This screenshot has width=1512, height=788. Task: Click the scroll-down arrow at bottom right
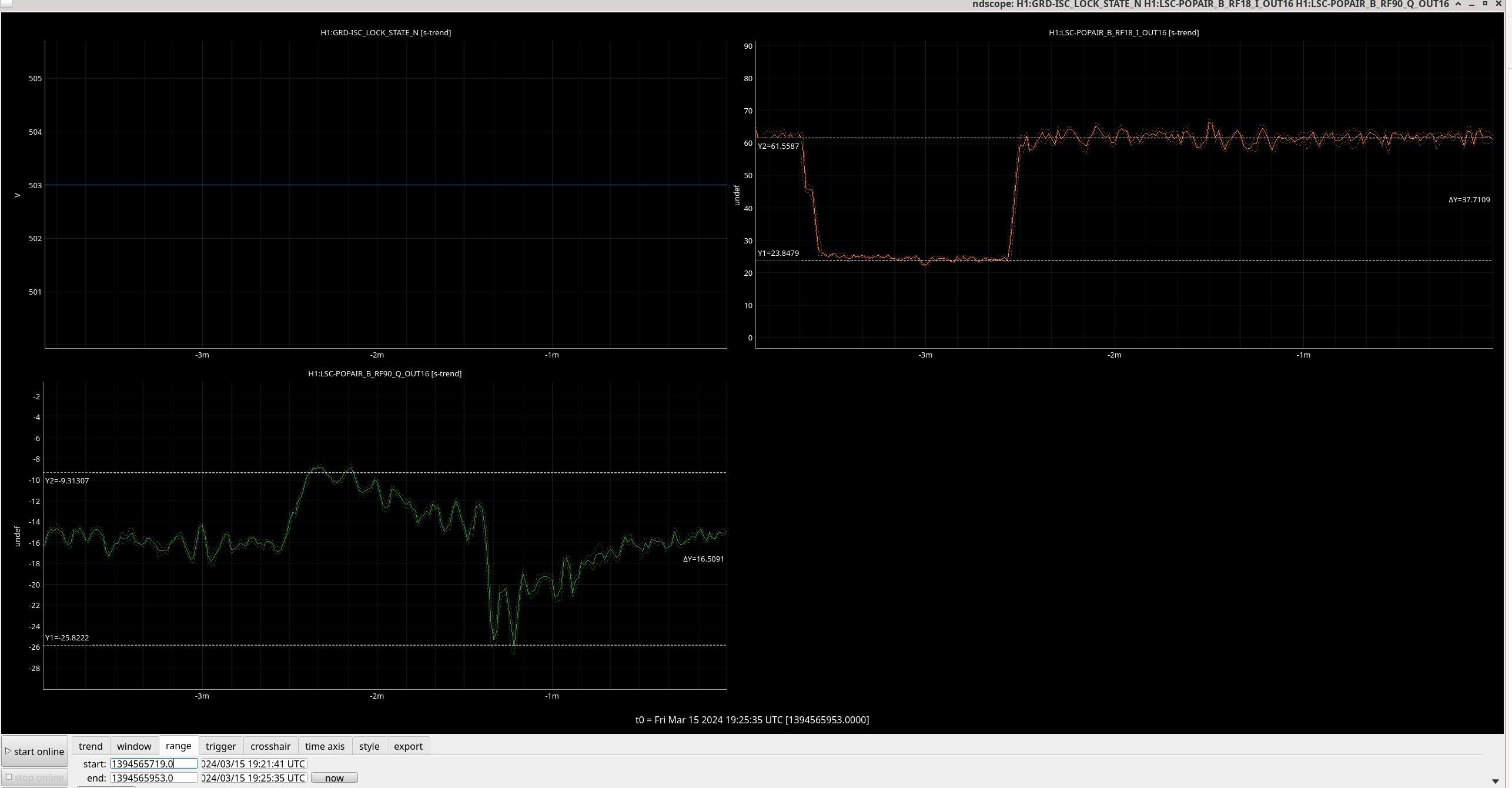pos(1495,781)
